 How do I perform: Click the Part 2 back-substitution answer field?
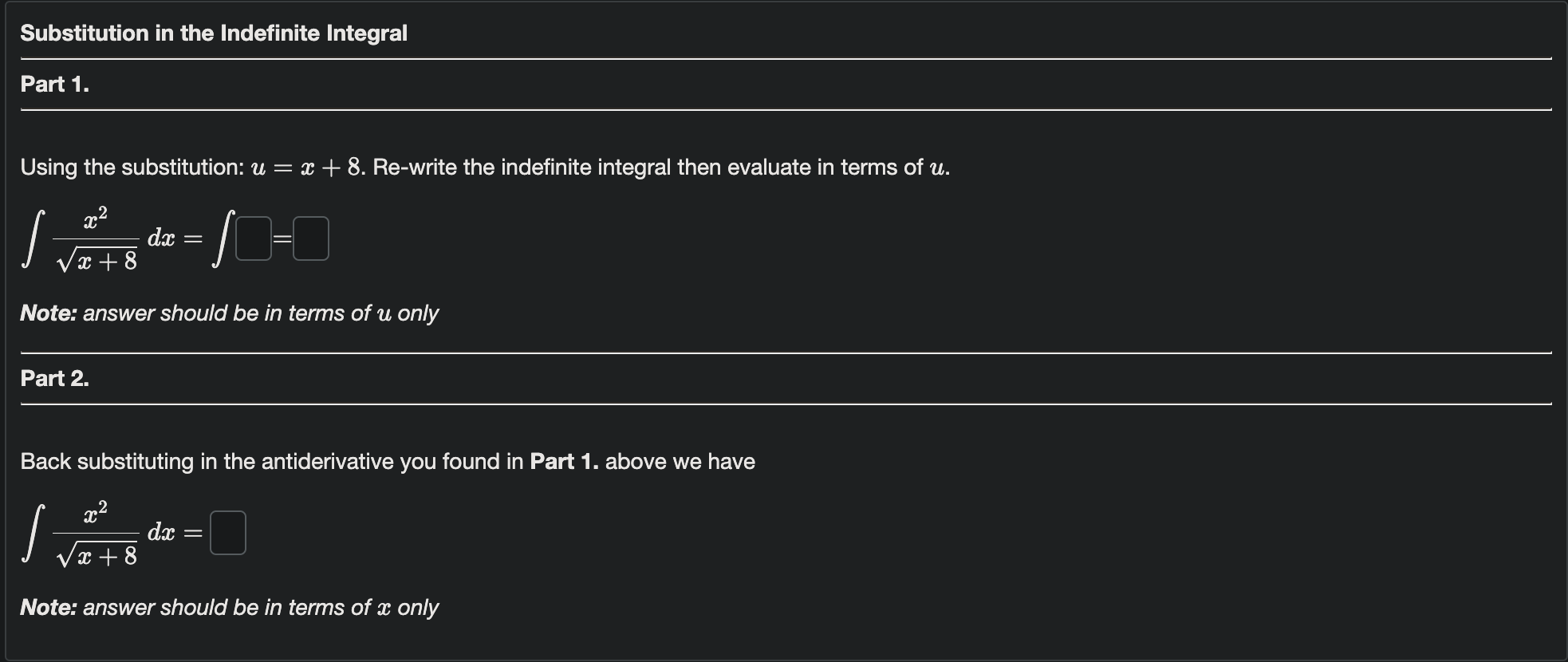(x=227, y=533)
